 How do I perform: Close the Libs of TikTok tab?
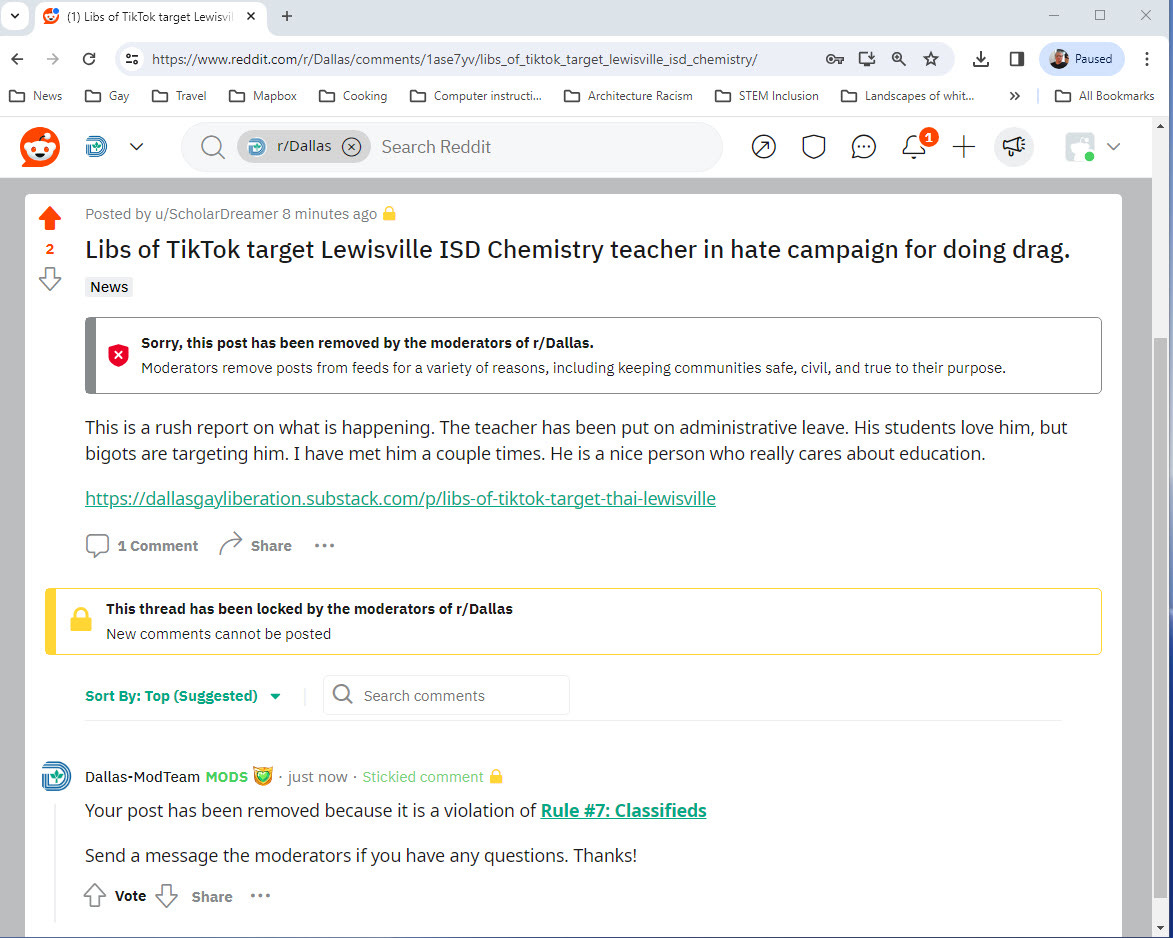[x=251, y=16]
